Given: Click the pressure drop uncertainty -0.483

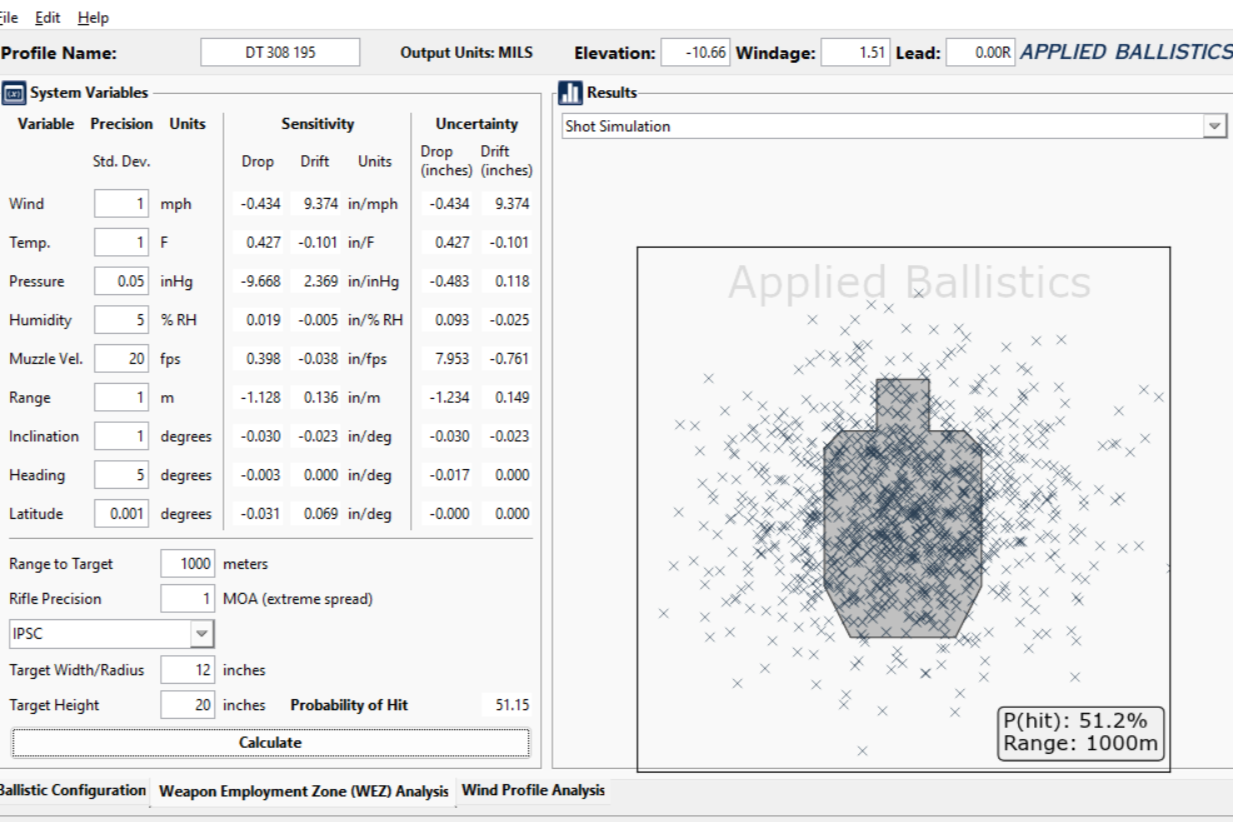Looking at the screenshot, I should point(449,281).
